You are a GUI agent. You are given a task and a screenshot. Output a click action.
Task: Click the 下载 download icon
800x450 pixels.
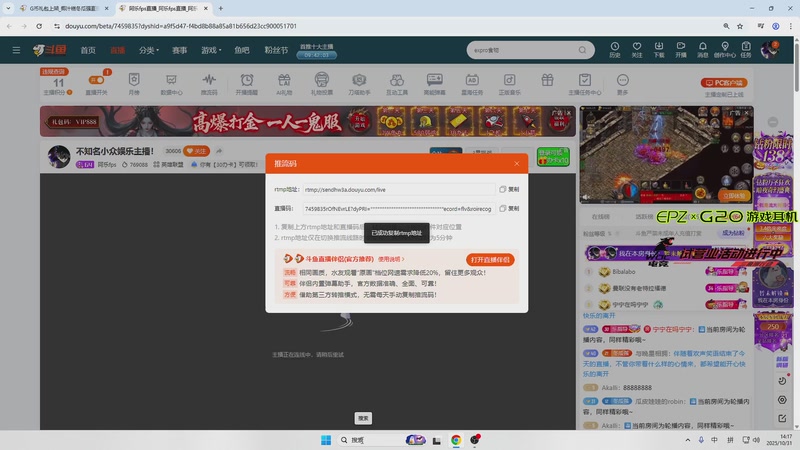coord(659,49)
